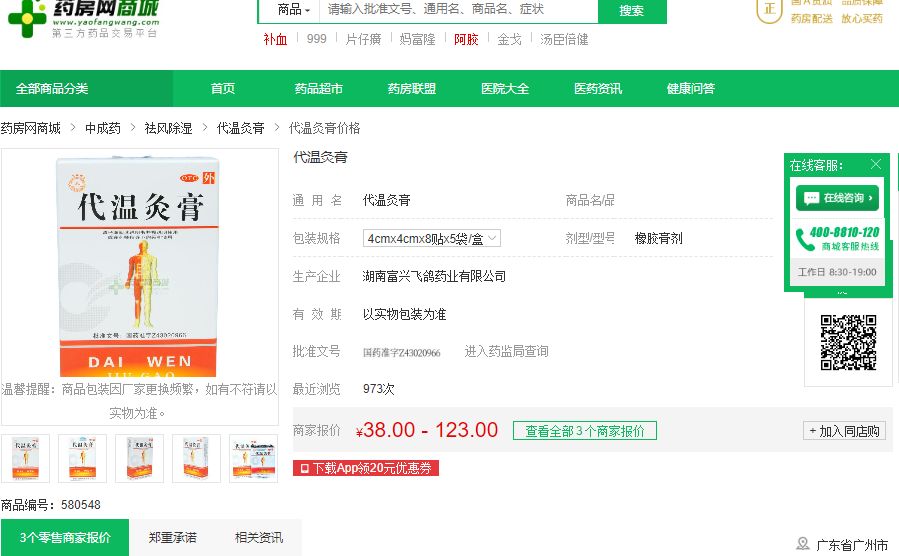Click the 药房网商城 green cross logo
This screenshot has height=556, width=899.
26,17
